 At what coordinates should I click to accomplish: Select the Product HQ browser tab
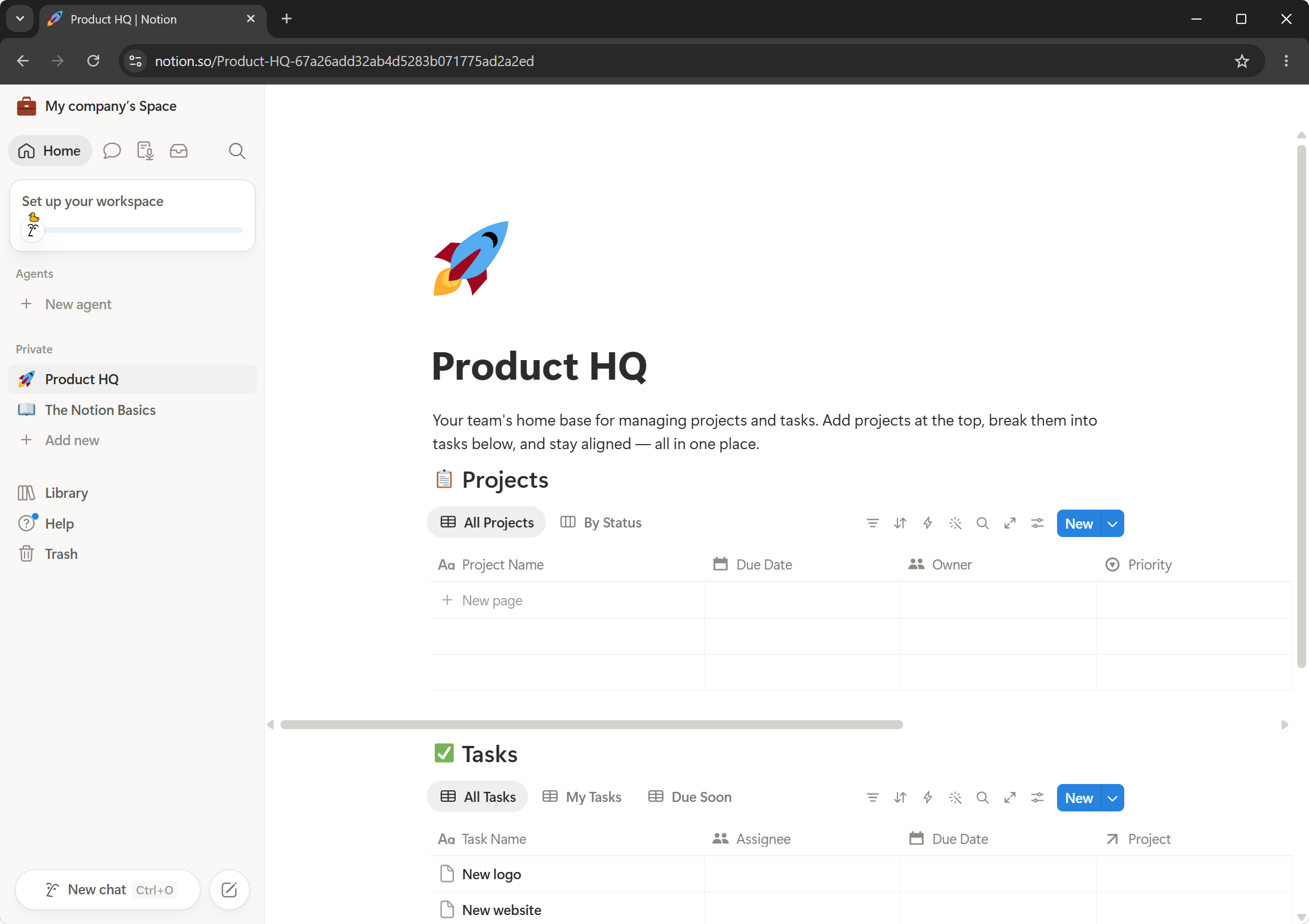coord(153,20)
